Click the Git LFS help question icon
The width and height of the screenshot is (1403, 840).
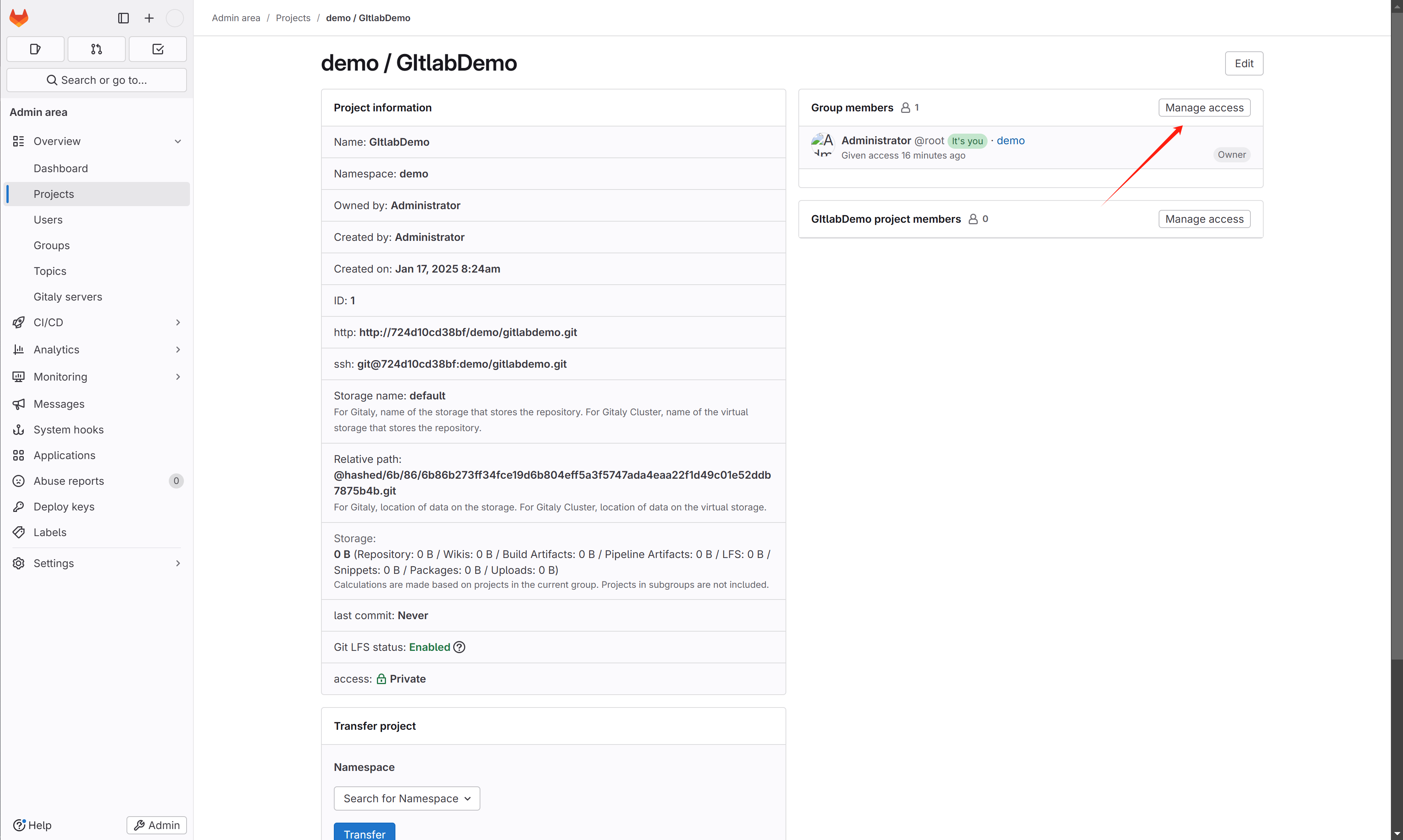pyautogui.click(x=459, y=647)
